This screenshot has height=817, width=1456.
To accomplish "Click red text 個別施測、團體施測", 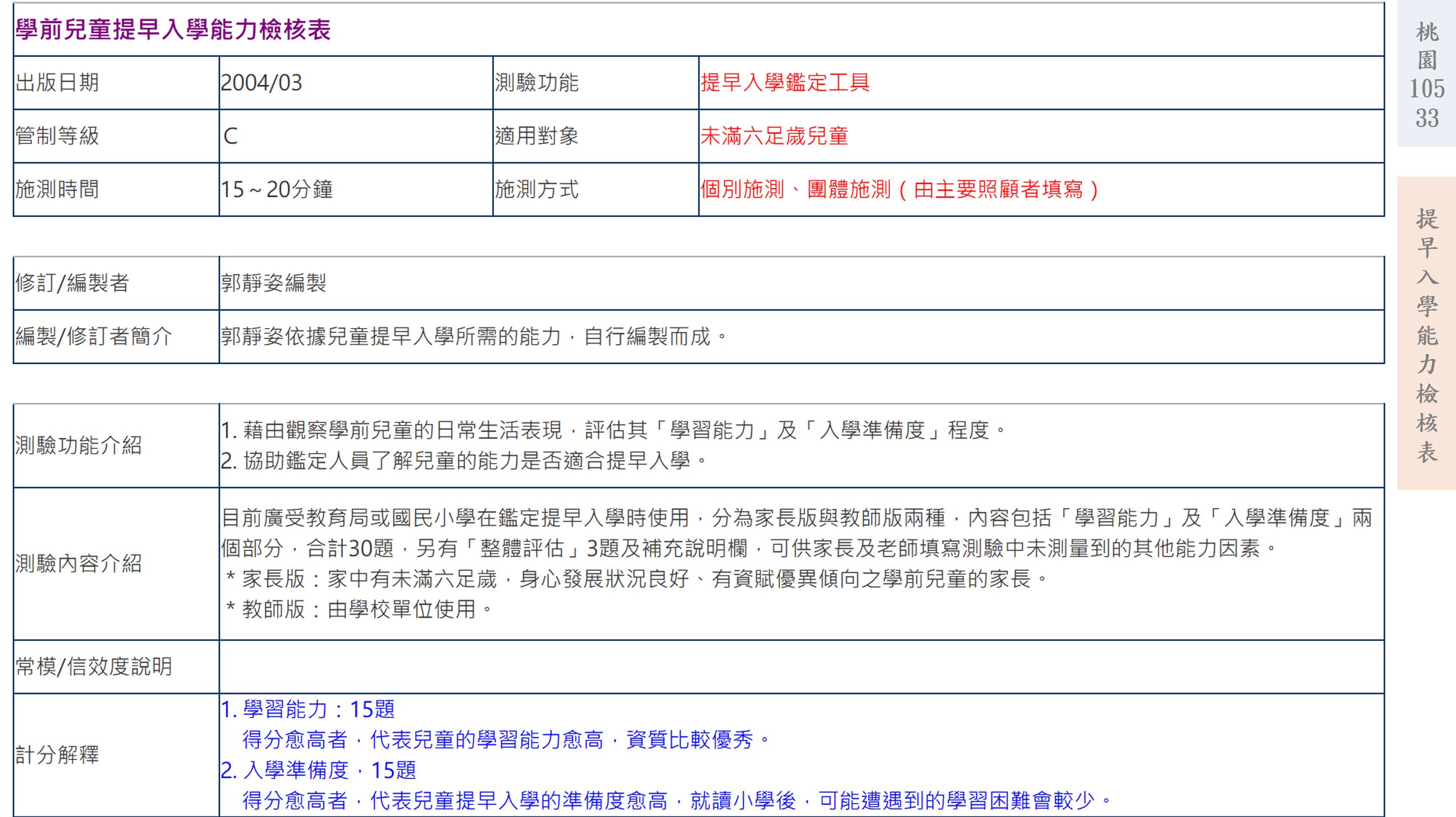I will pyautogui.click(x=795, y=189).
